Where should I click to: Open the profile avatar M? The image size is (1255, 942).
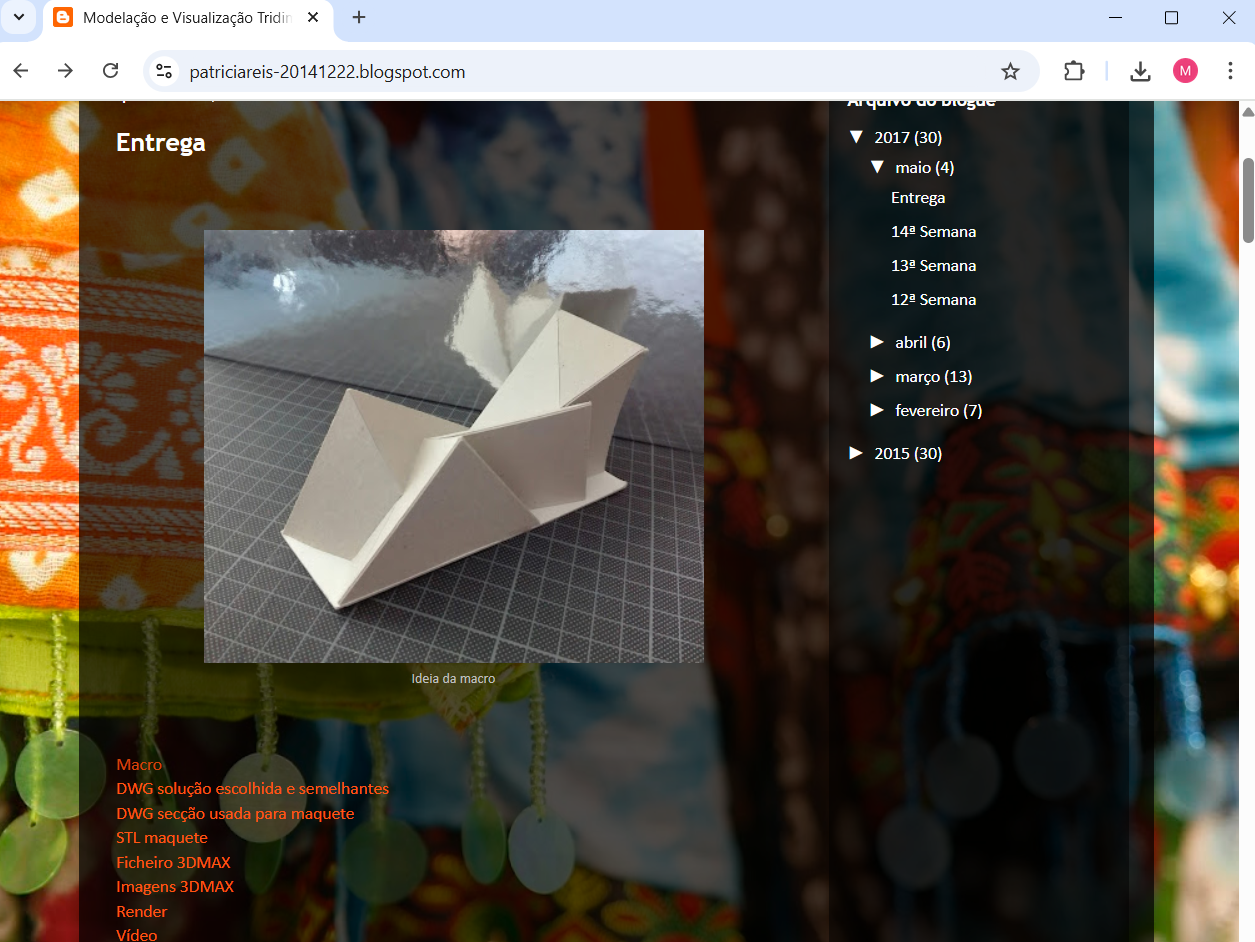(1185, 71)
